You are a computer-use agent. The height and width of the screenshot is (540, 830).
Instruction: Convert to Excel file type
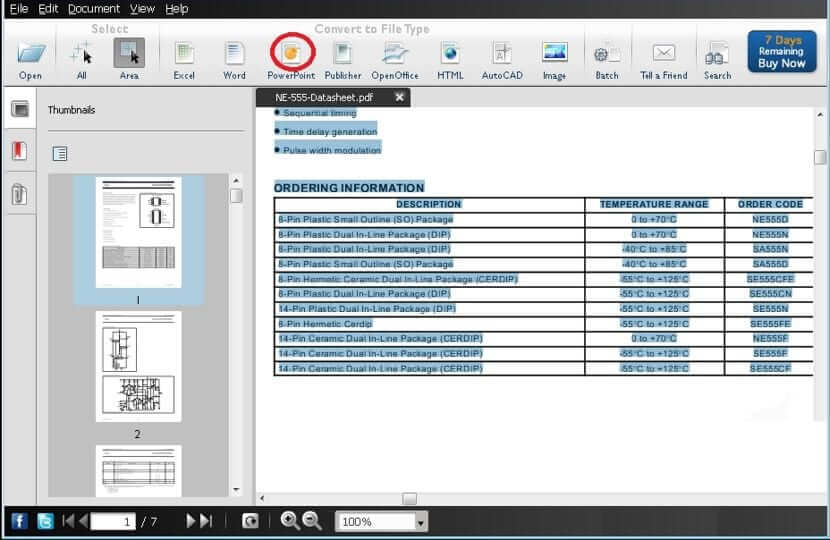tap(184, 60)
